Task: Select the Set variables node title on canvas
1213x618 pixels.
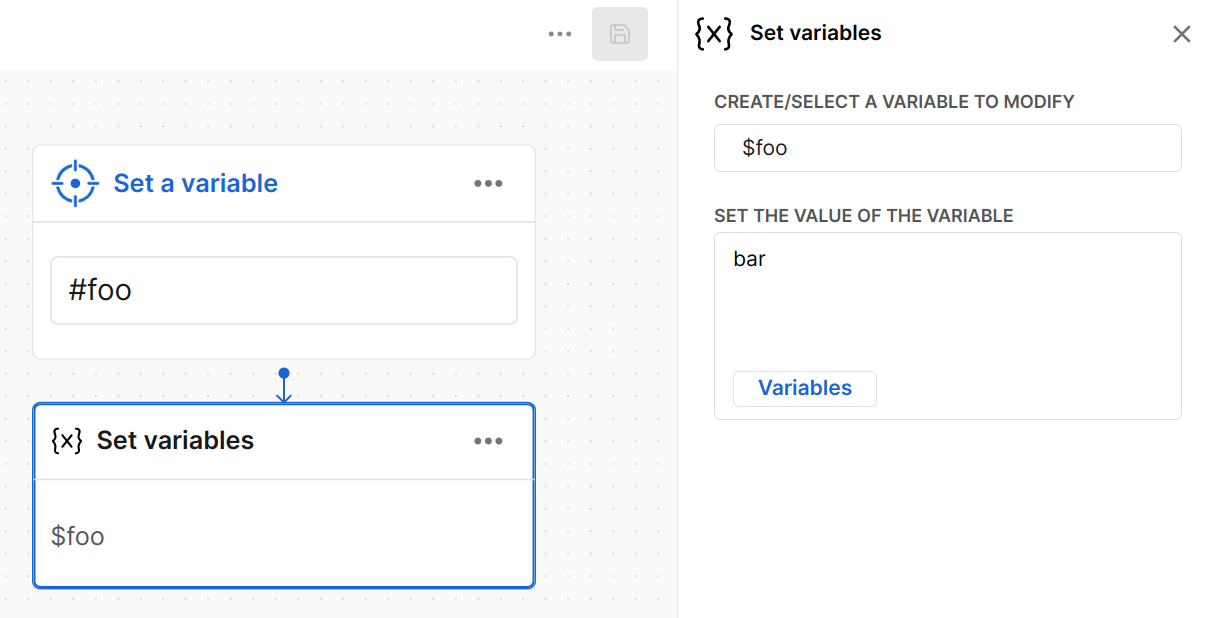Action: (x=175, y=441)
